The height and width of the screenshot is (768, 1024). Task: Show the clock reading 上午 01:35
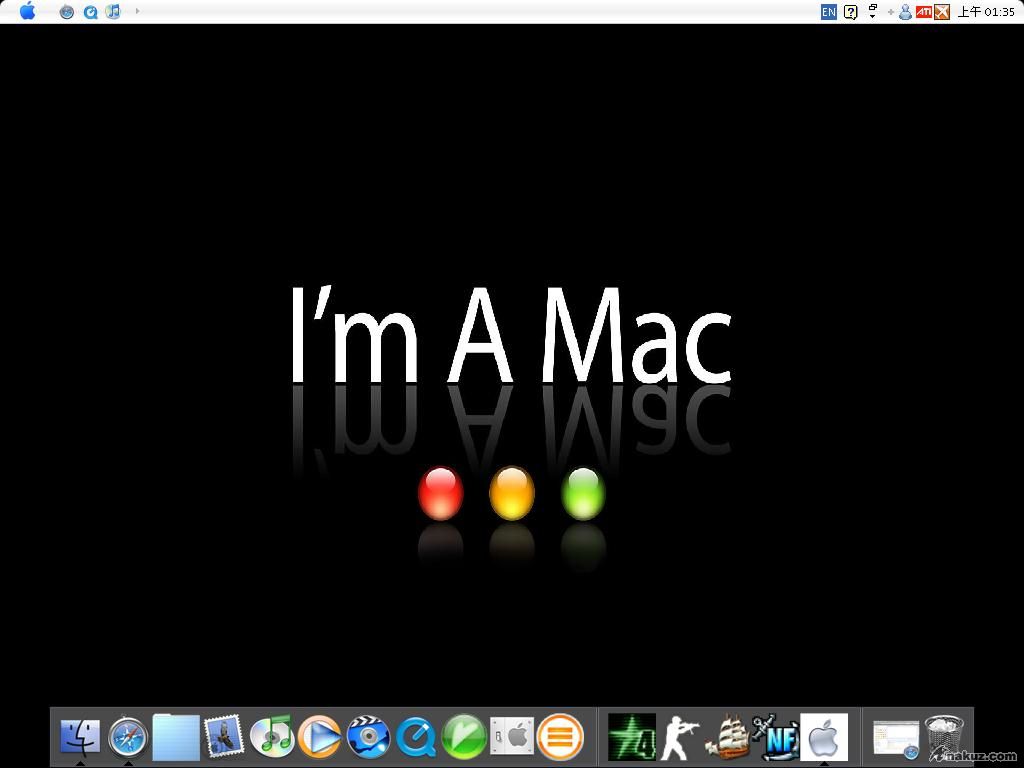(986, 12)
